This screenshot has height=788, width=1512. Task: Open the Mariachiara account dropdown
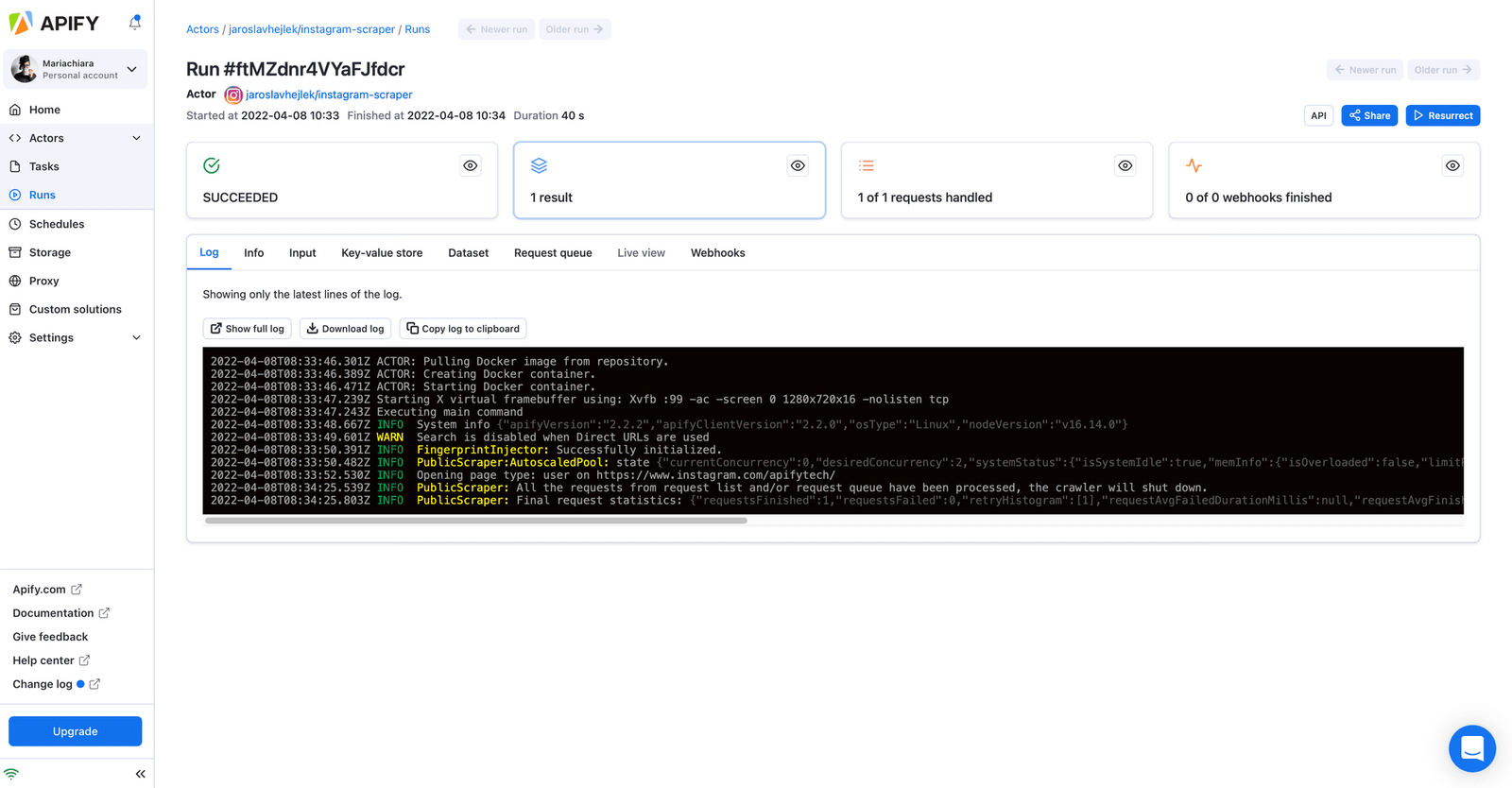pyautogui.click(x=131, y=69)
